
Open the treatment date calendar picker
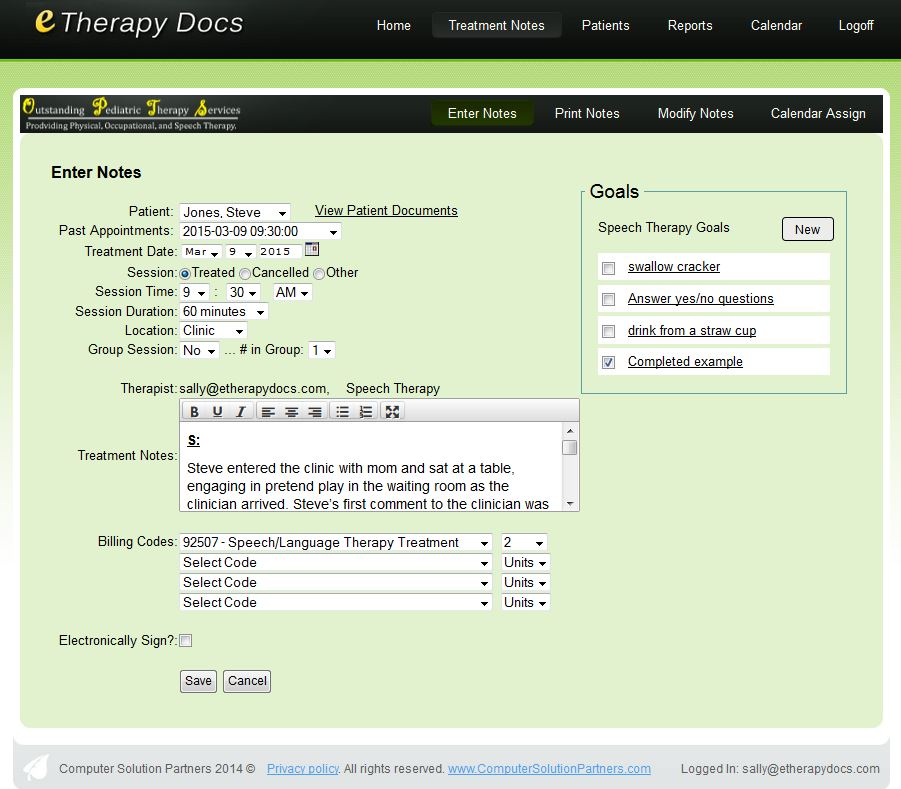tap(311, 250)
